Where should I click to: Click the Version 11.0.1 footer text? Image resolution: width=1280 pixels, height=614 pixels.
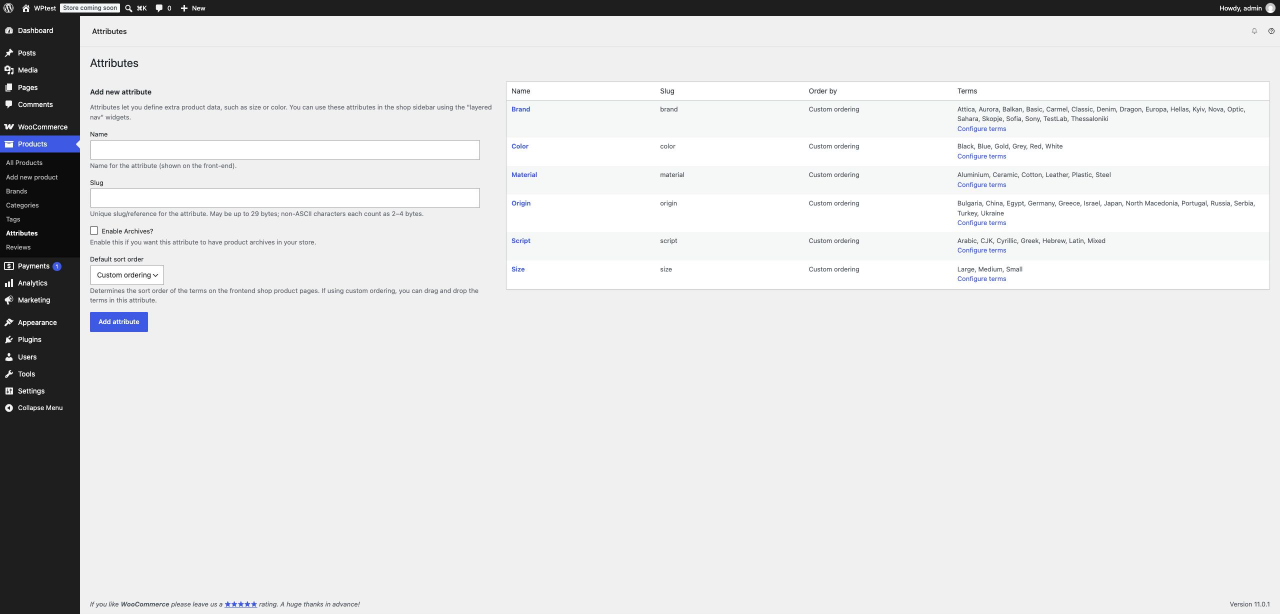pyautogui.click(x=1250, y=604)
